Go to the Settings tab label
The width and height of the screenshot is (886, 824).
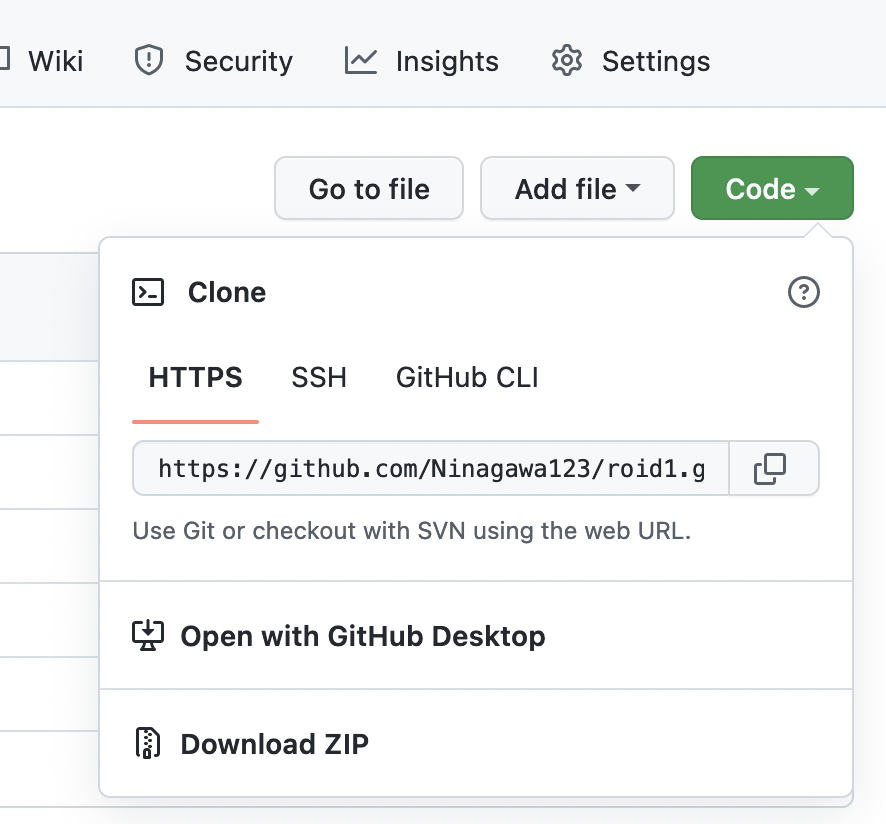[x=656, y=61]
